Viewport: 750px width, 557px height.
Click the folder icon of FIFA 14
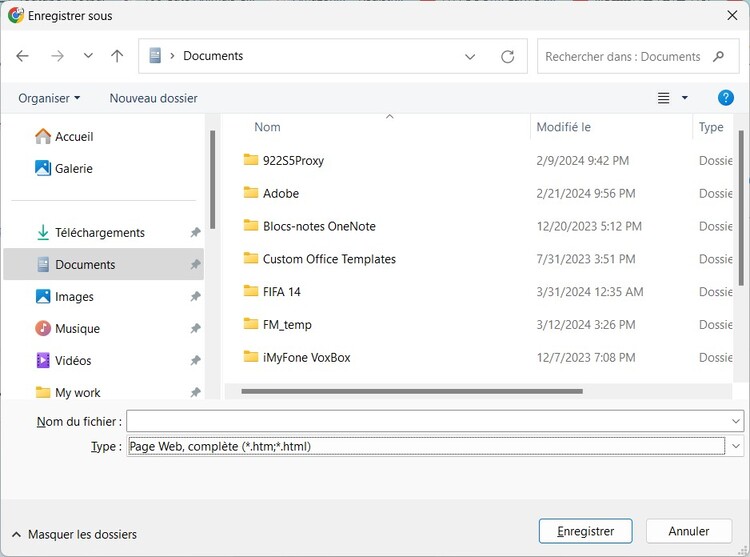click(251, 291)
